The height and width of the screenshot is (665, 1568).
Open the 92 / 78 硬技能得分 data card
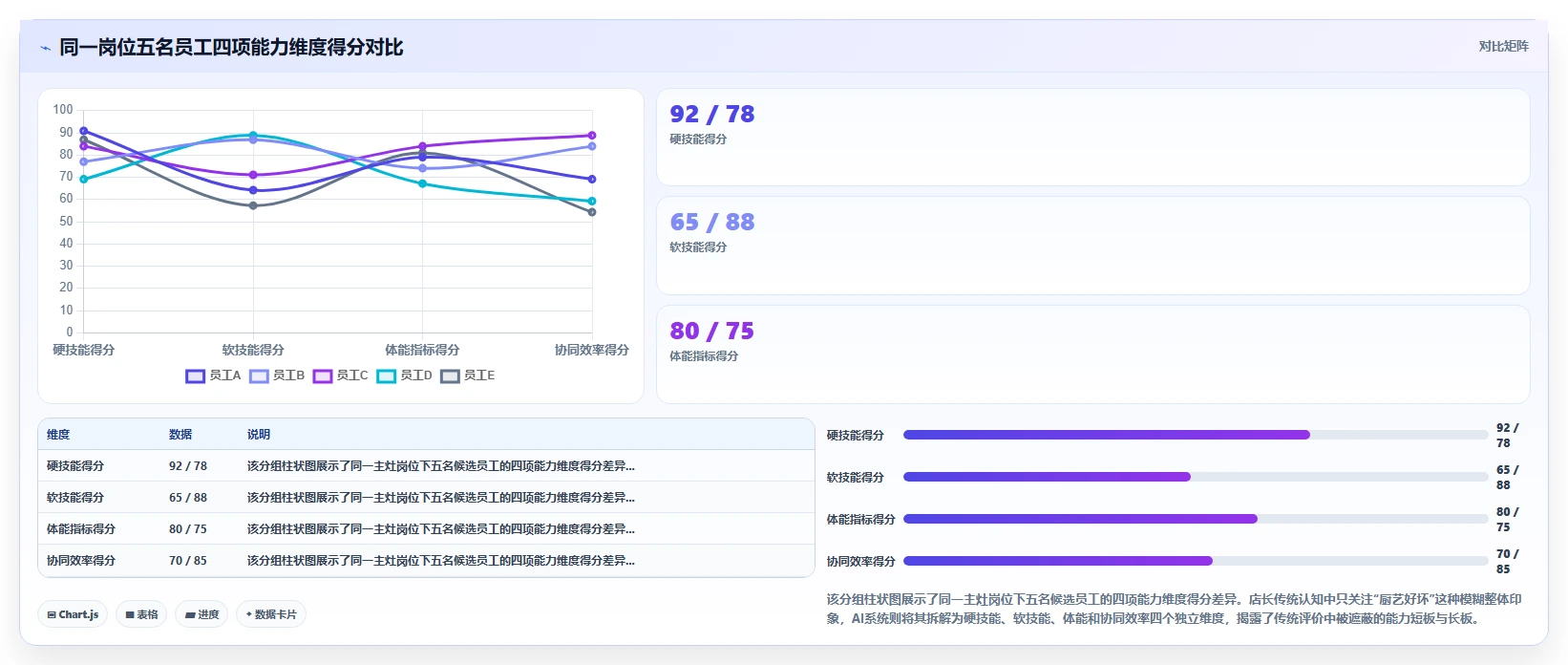(x=1093, y=138)
